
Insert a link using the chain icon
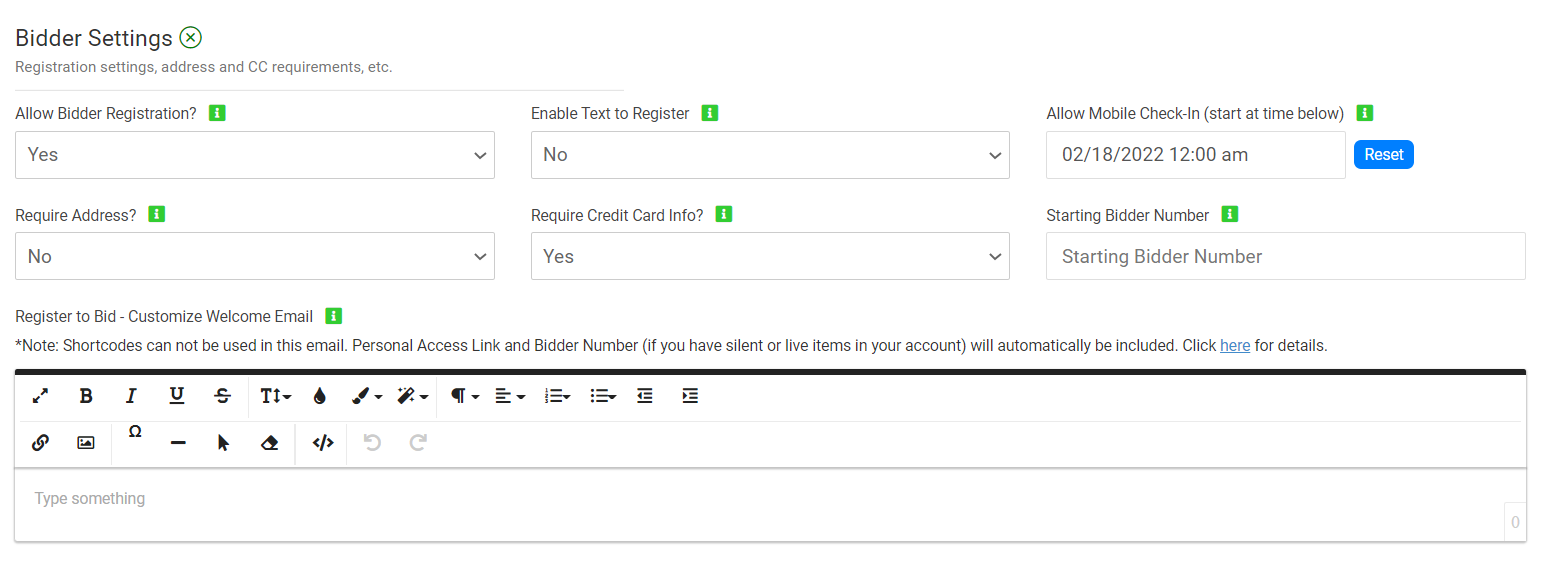(x=40, y=442)
